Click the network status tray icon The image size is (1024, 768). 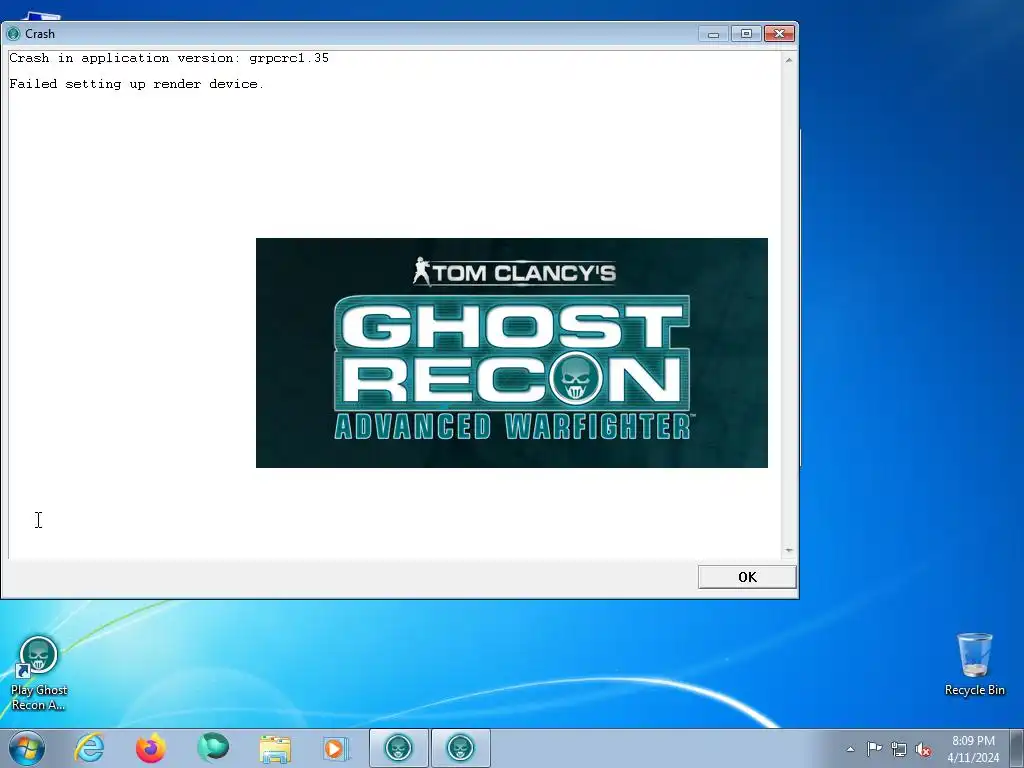coord(899,749)
